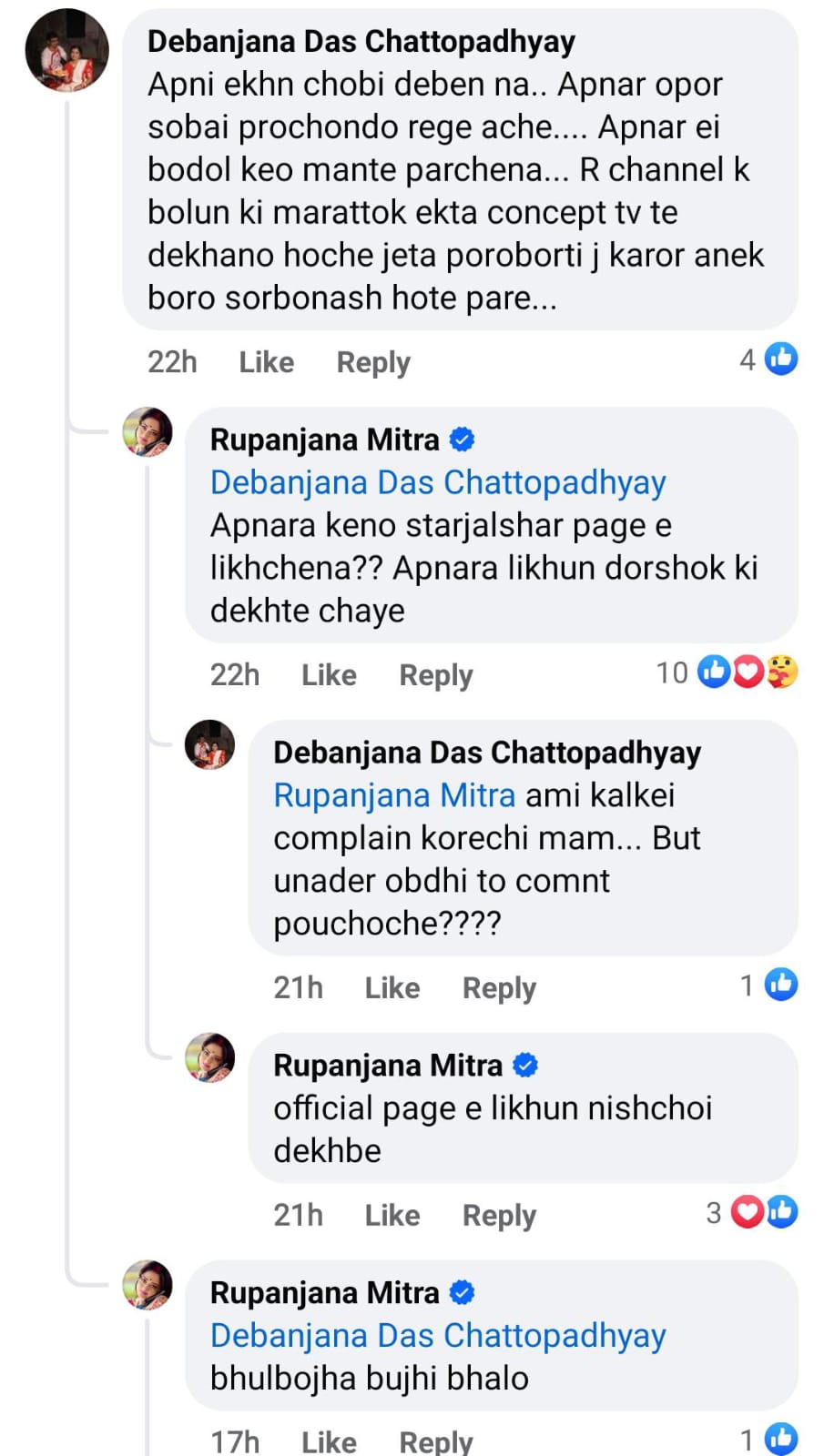Screen dimensions: 824x1456
Task: Like the 'bhulbojha bujhi bhalo' comment
Action: [328, 1440]
